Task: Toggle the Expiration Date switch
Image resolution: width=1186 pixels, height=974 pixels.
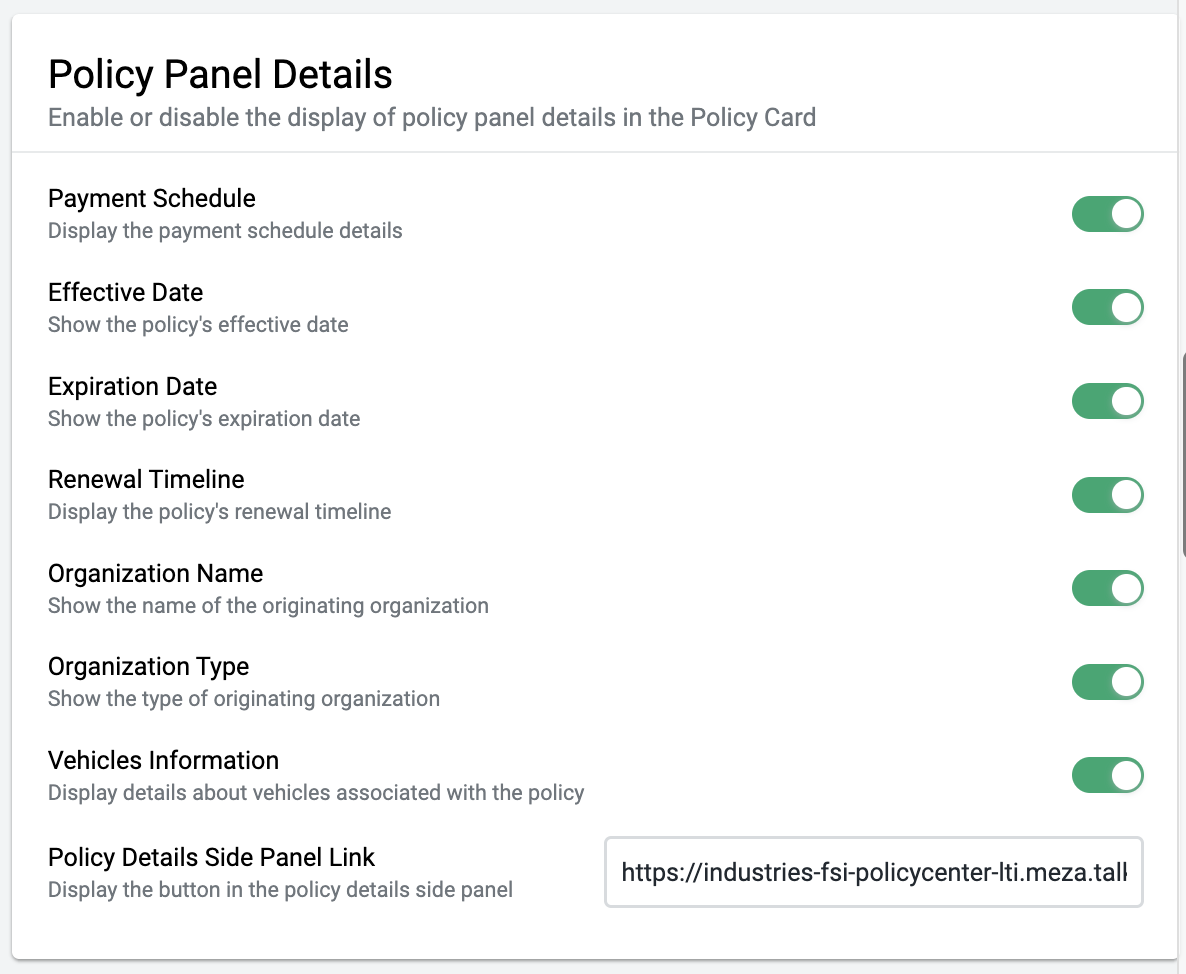Action: [1107, 401]
